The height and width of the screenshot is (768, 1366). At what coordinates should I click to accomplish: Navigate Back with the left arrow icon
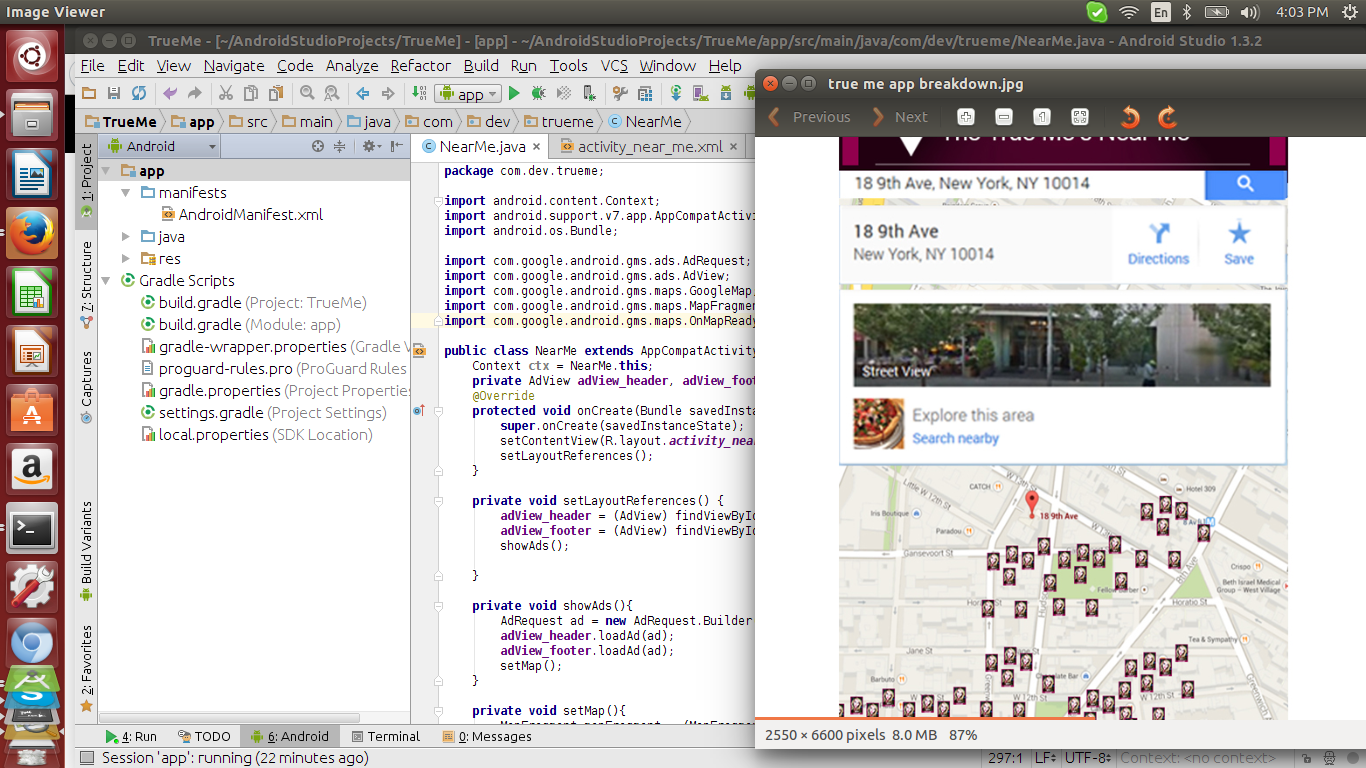(363, 93)
